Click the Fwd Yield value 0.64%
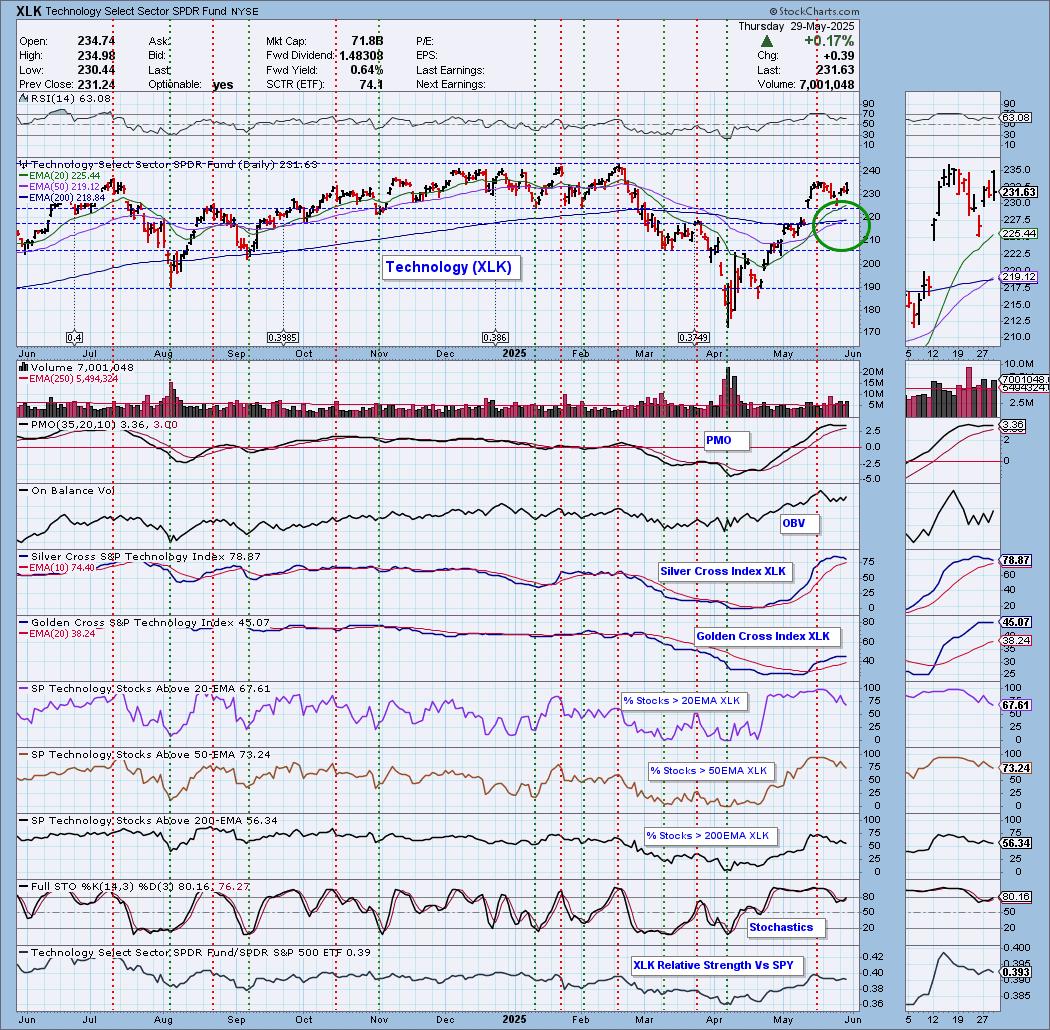The image size is (1050, 1030). coord(367,70)
